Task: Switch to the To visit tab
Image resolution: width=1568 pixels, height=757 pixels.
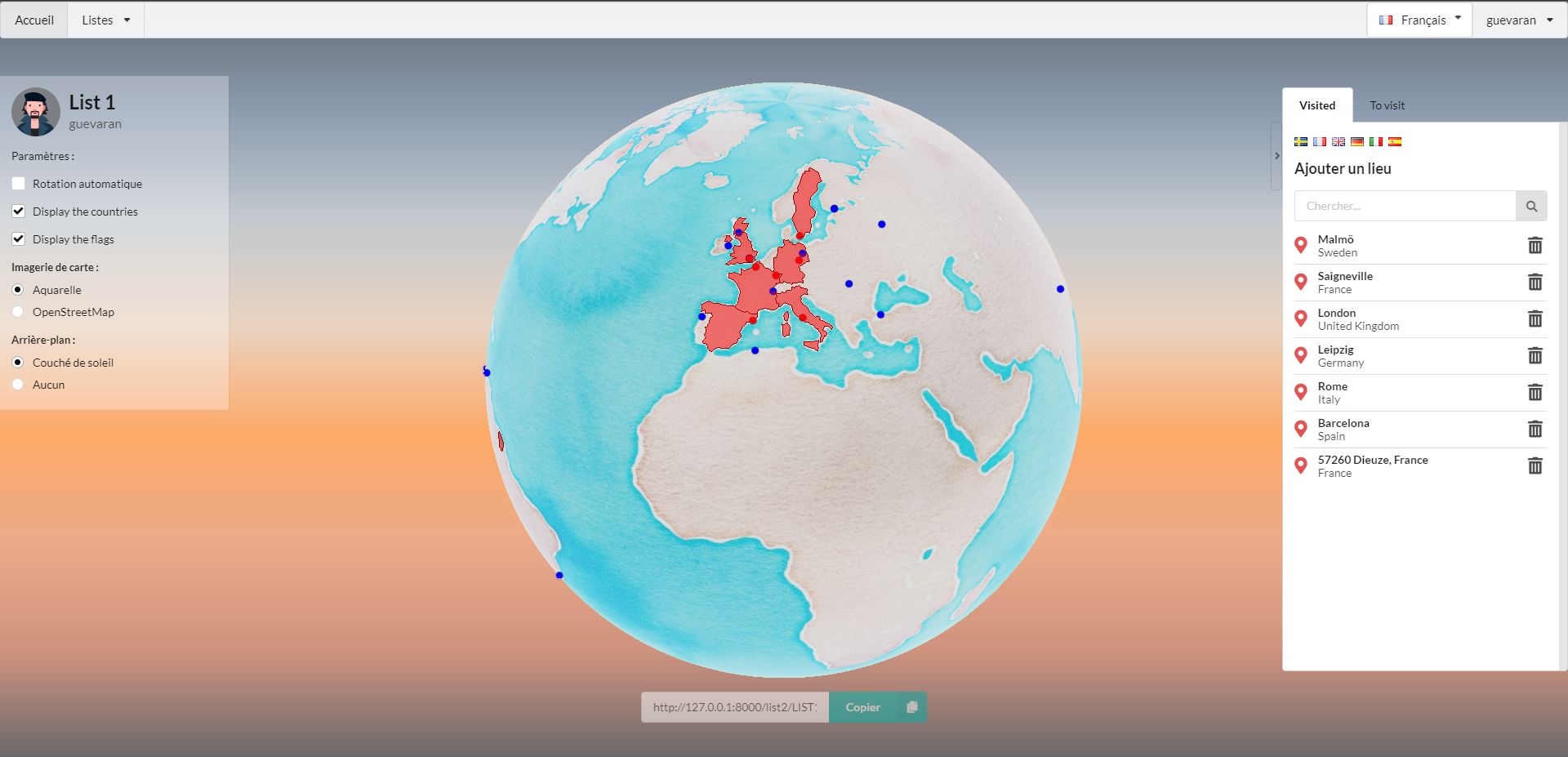Action: point(1387,105)
